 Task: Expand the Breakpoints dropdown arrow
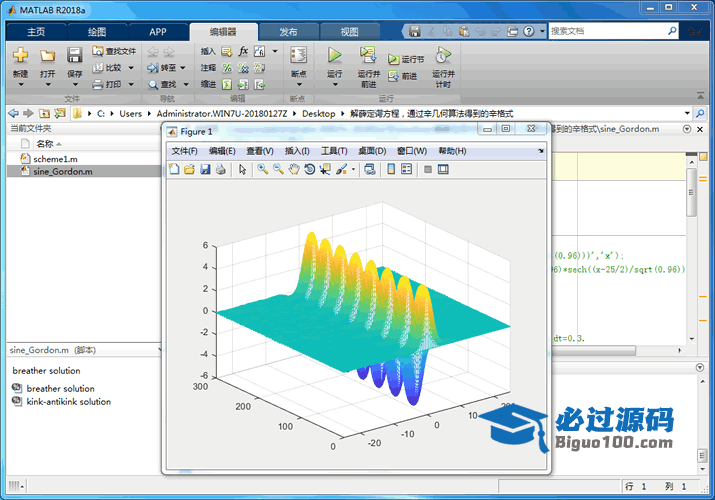[299, 84]
